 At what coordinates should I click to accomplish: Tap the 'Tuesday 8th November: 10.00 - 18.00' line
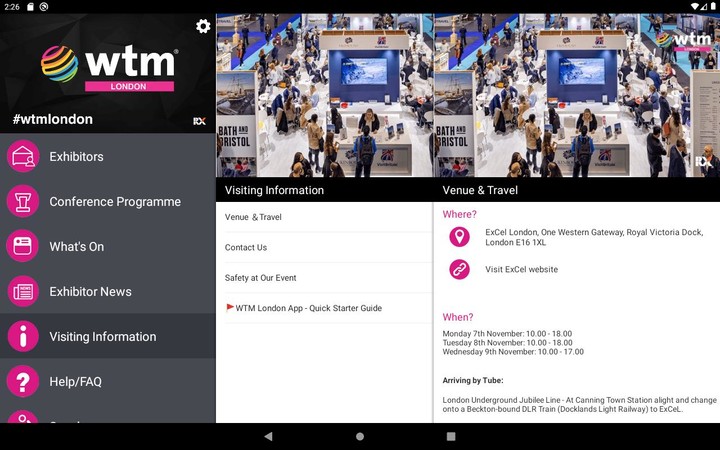click(507, 343)
